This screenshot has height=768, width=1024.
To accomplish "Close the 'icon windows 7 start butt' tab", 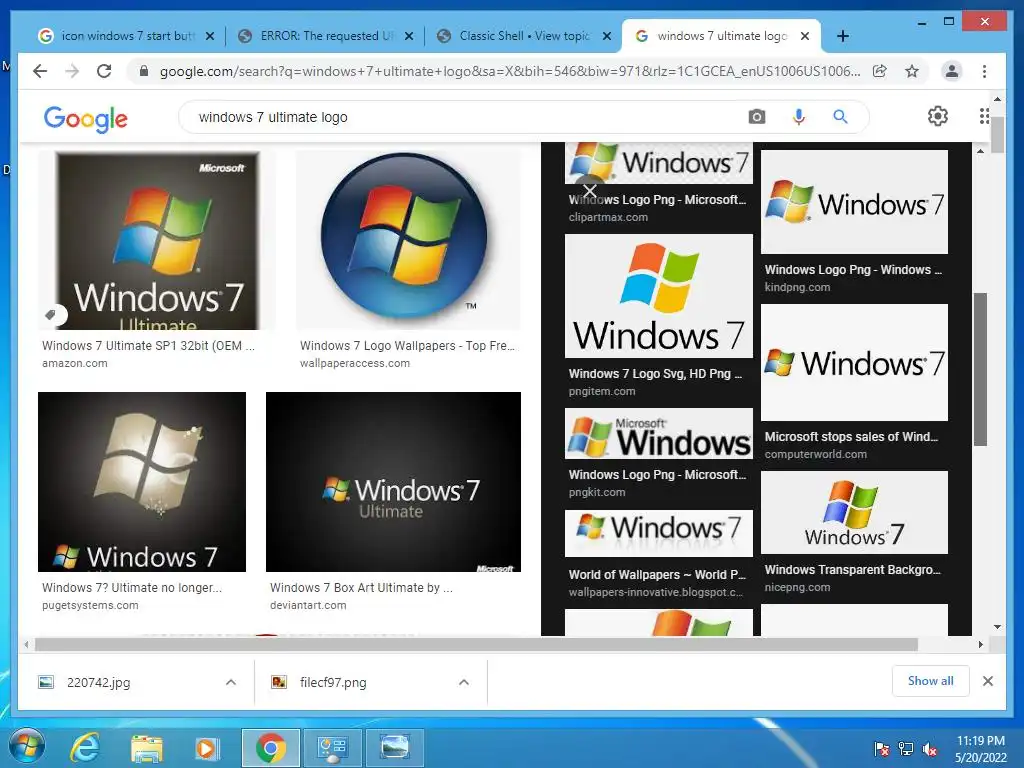I will tap(210, 36).
